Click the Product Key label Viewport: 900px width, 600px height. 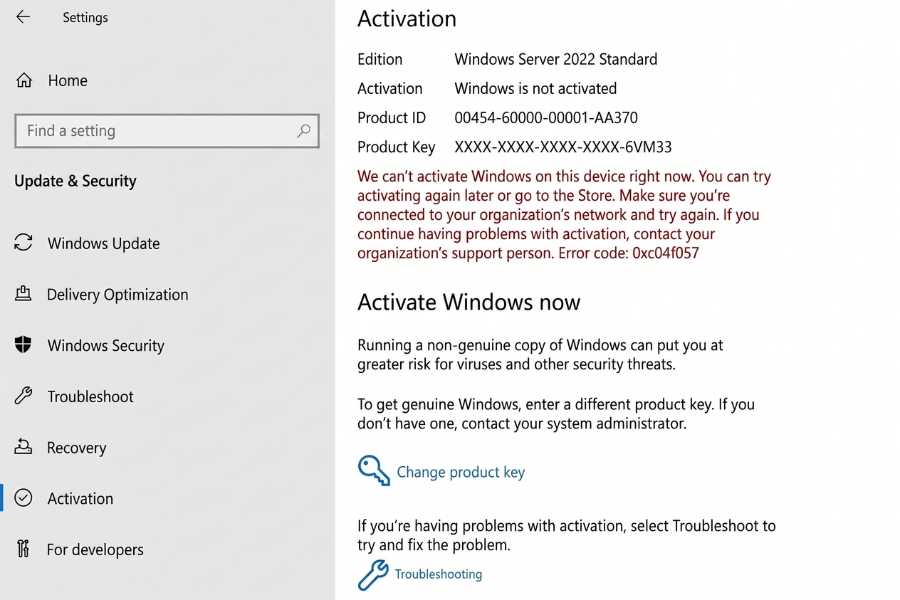[x=396, y=147]
